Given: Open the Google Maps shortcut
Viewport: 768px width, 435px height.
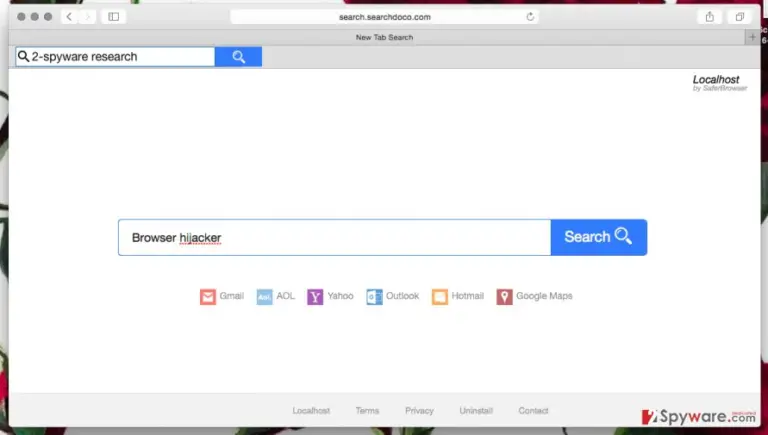Looking at the screenshot, I should [534, 296].
